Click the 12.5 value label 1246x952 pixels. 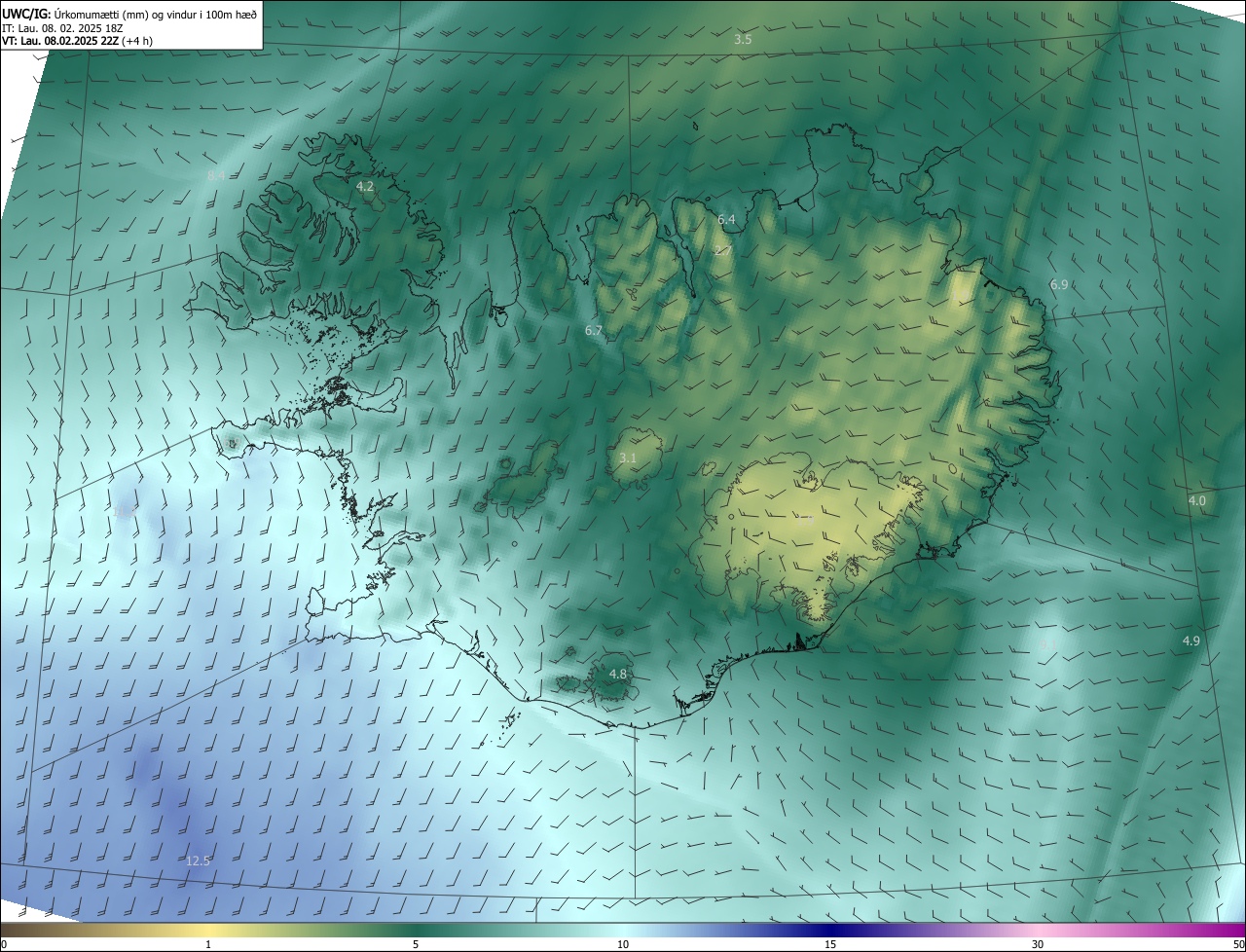198,860
